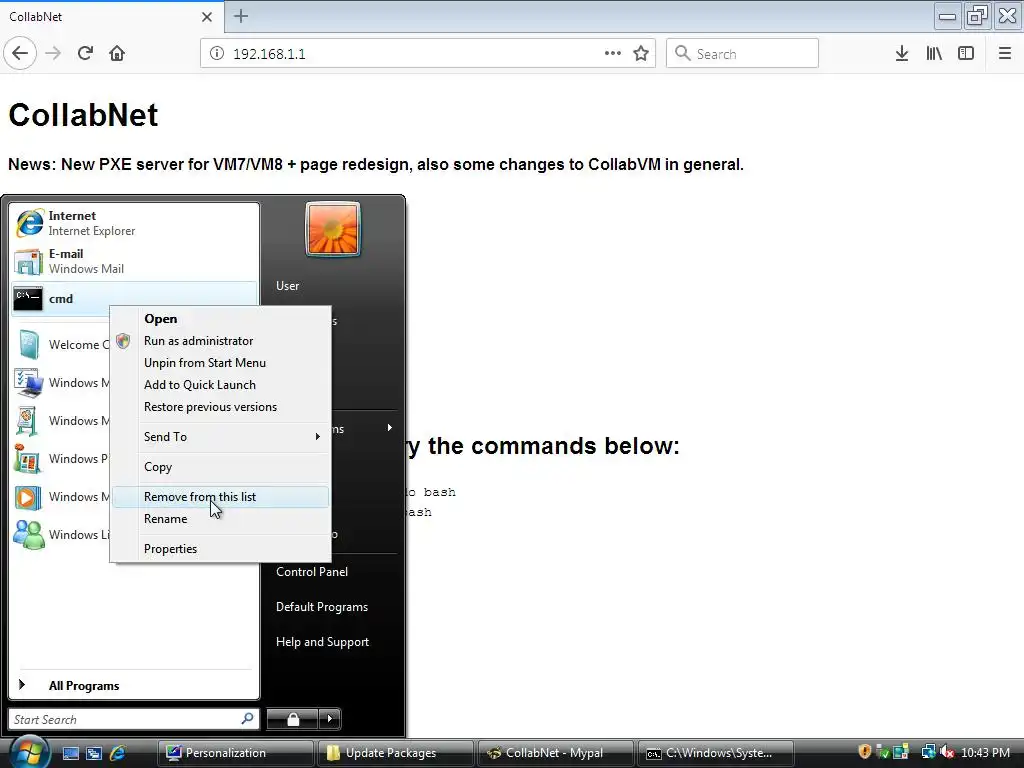1024x768 pixels.
Task: Open the Welcome Center entry
Action: pyautogui.click(x=61, y=345)
